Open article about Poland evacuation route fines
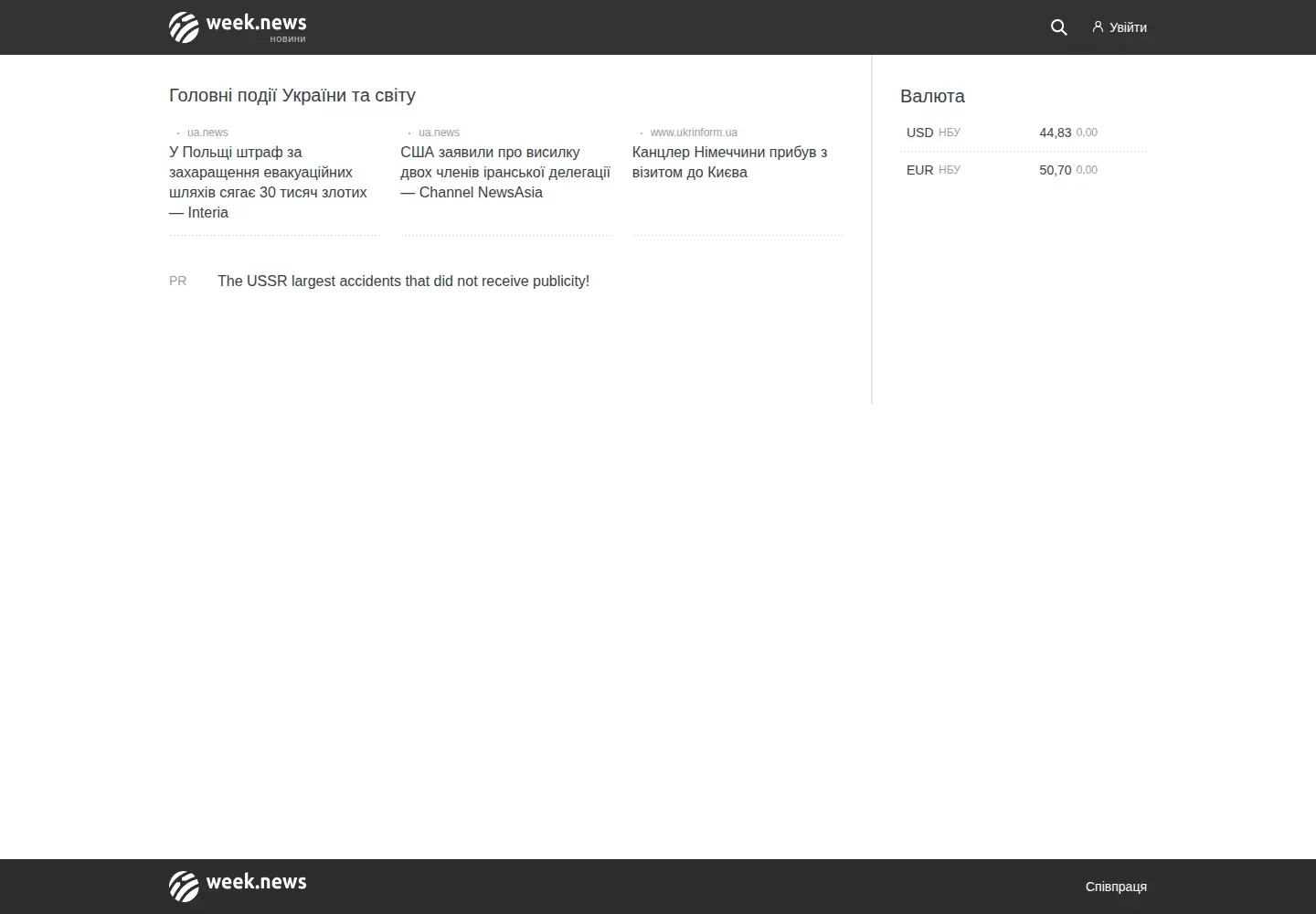The width and height of the screenshot is (1316, 914). click(x=270, y=182)
